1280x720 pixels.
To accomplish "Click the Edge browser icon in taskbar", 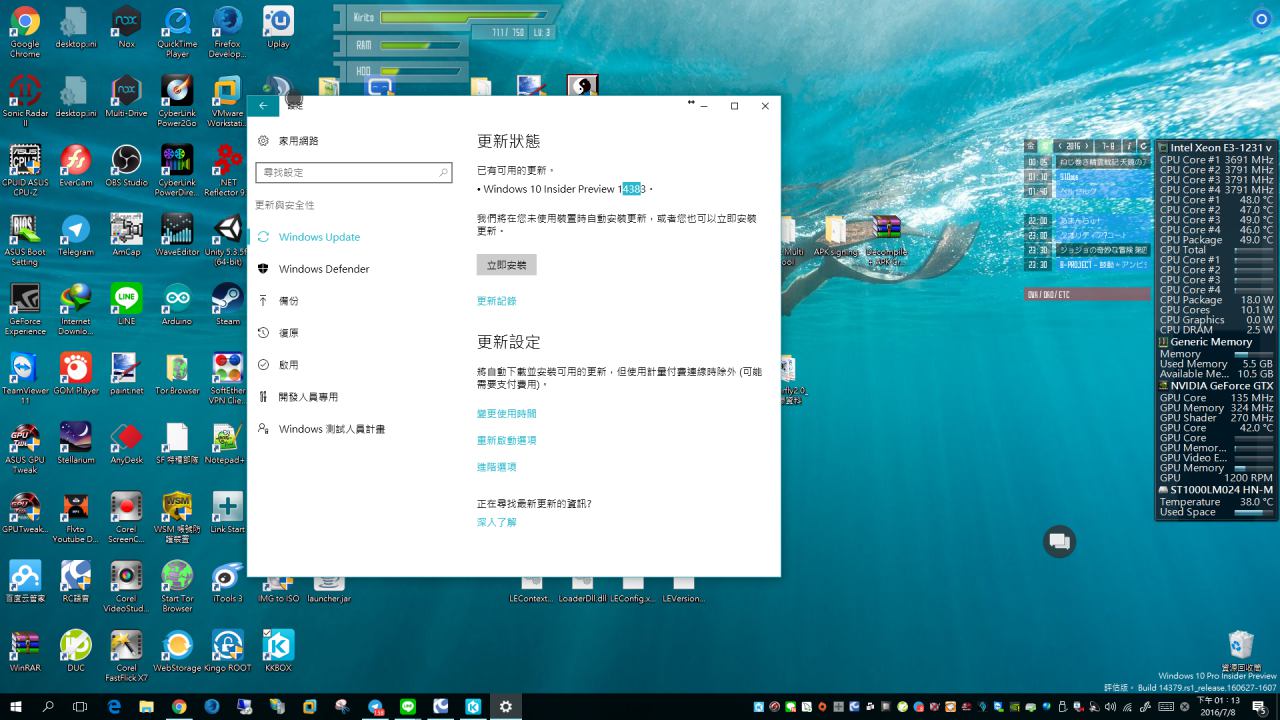I will point(114,706).
